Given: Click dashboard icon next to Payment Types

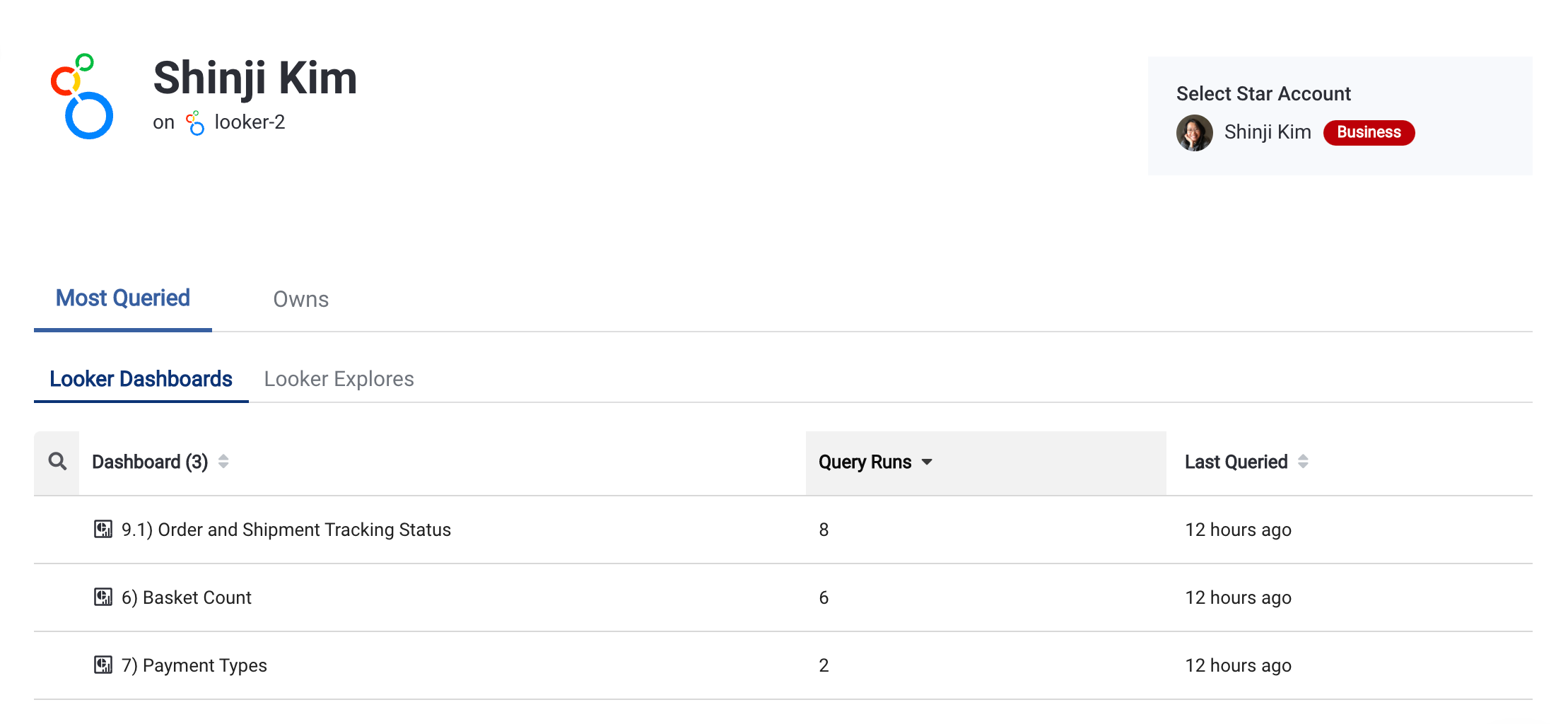Looking at the screenshot, I should pyautogui.click(x=103, y=665).
